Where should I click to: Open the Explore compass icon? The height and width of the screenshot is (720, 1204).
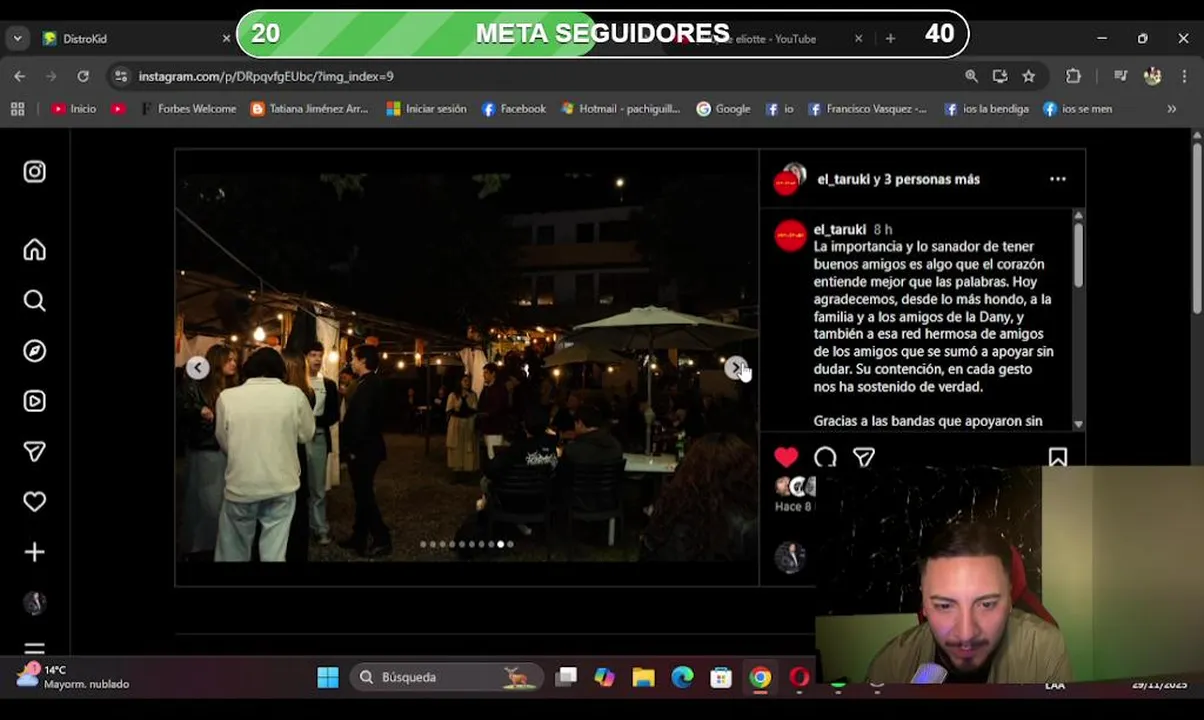click(35, 351)
